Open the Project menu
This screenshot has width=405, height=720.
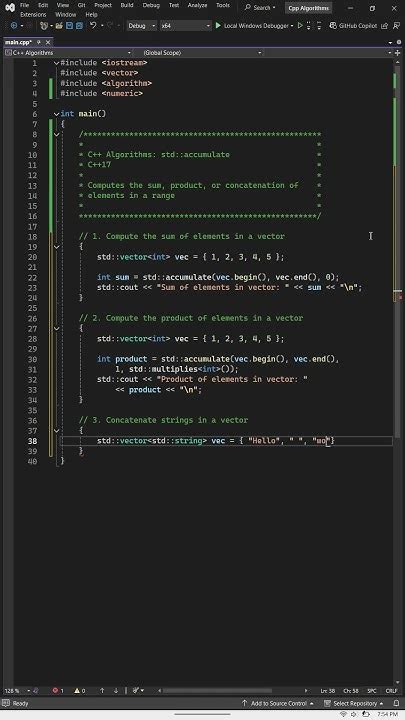pyautogui.click(x=103, y=5)
